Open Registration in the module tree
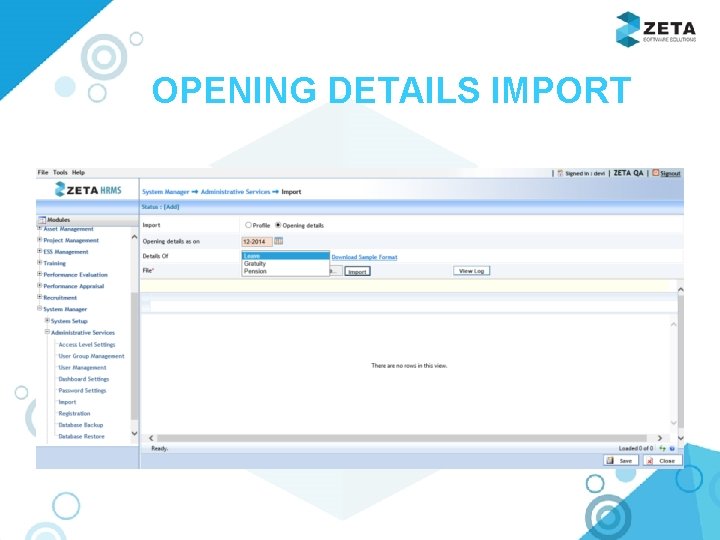 (x=74, y=413)
